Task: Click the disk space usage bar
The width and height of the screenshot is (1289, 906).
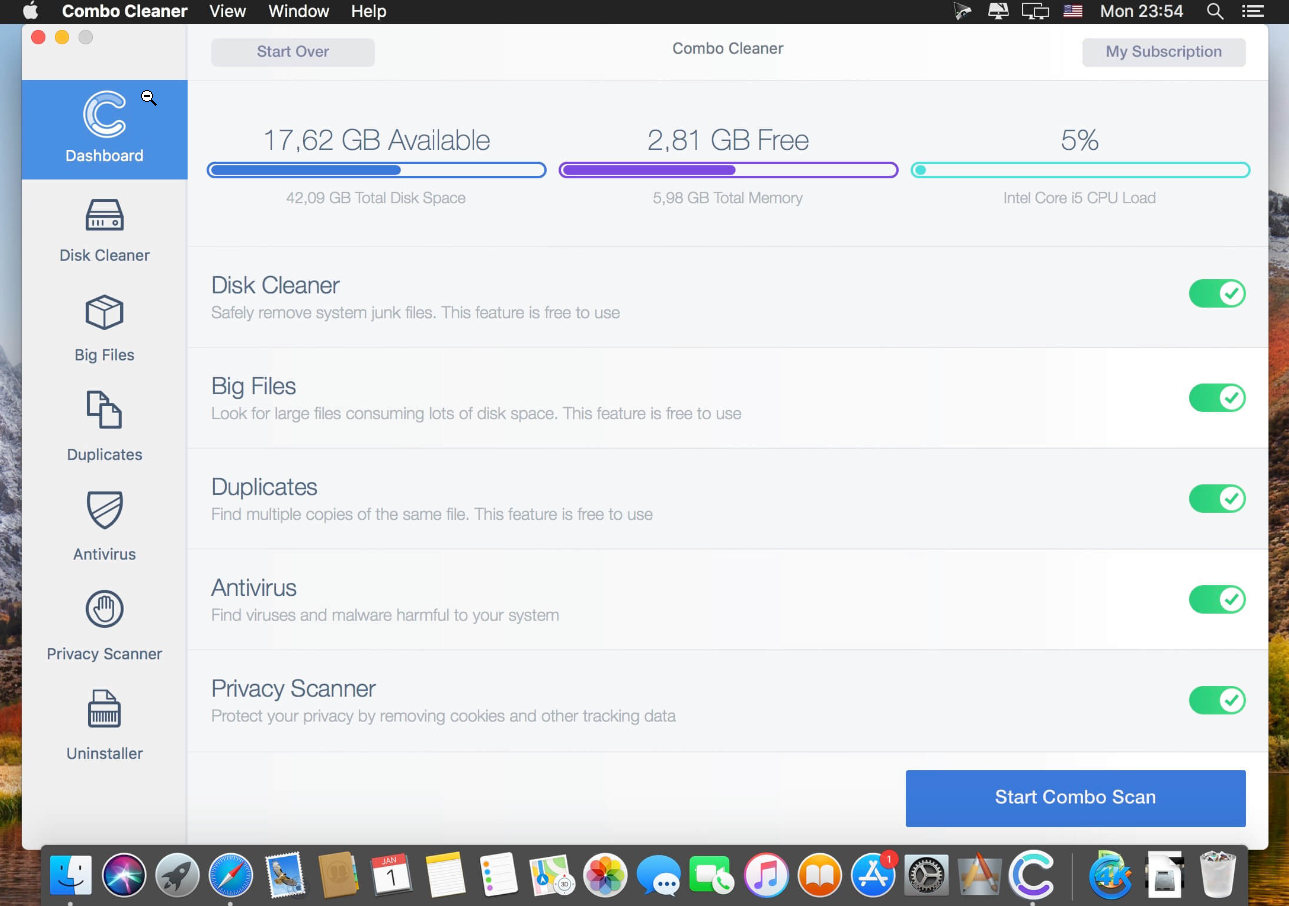Action: 377,170
